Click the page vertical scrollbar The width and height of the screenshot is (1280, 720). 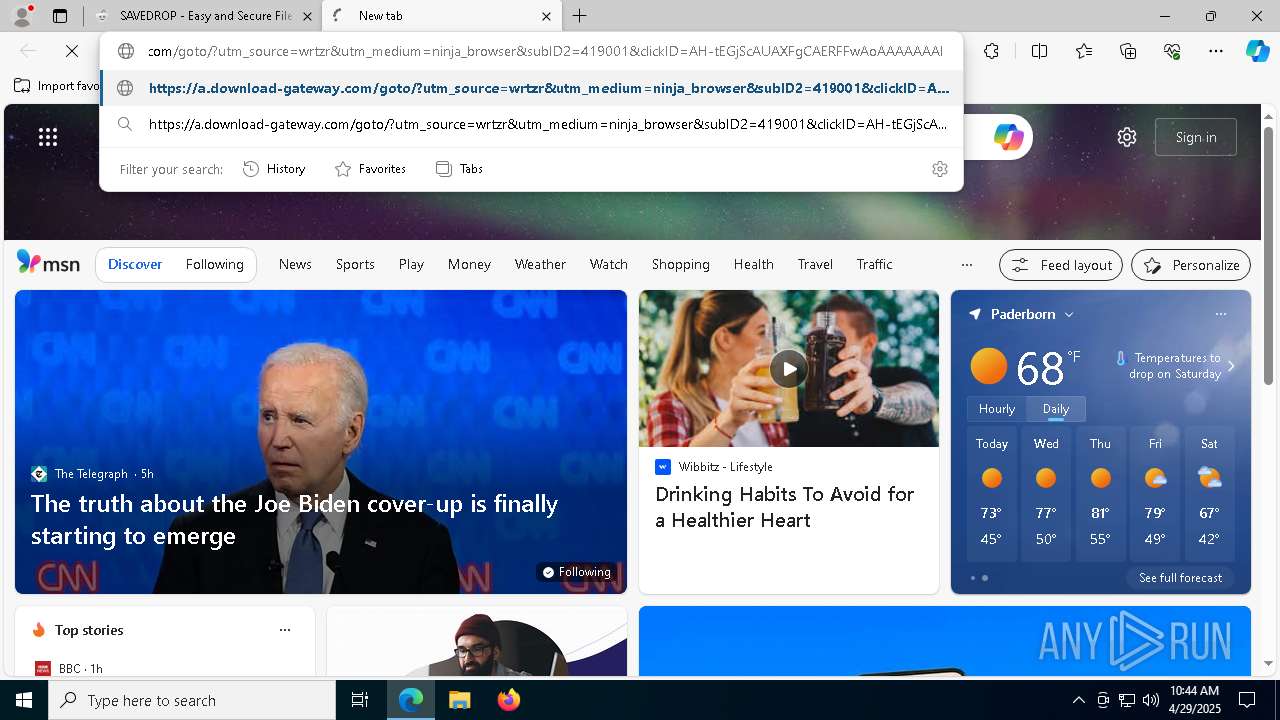pos(1268,256)
